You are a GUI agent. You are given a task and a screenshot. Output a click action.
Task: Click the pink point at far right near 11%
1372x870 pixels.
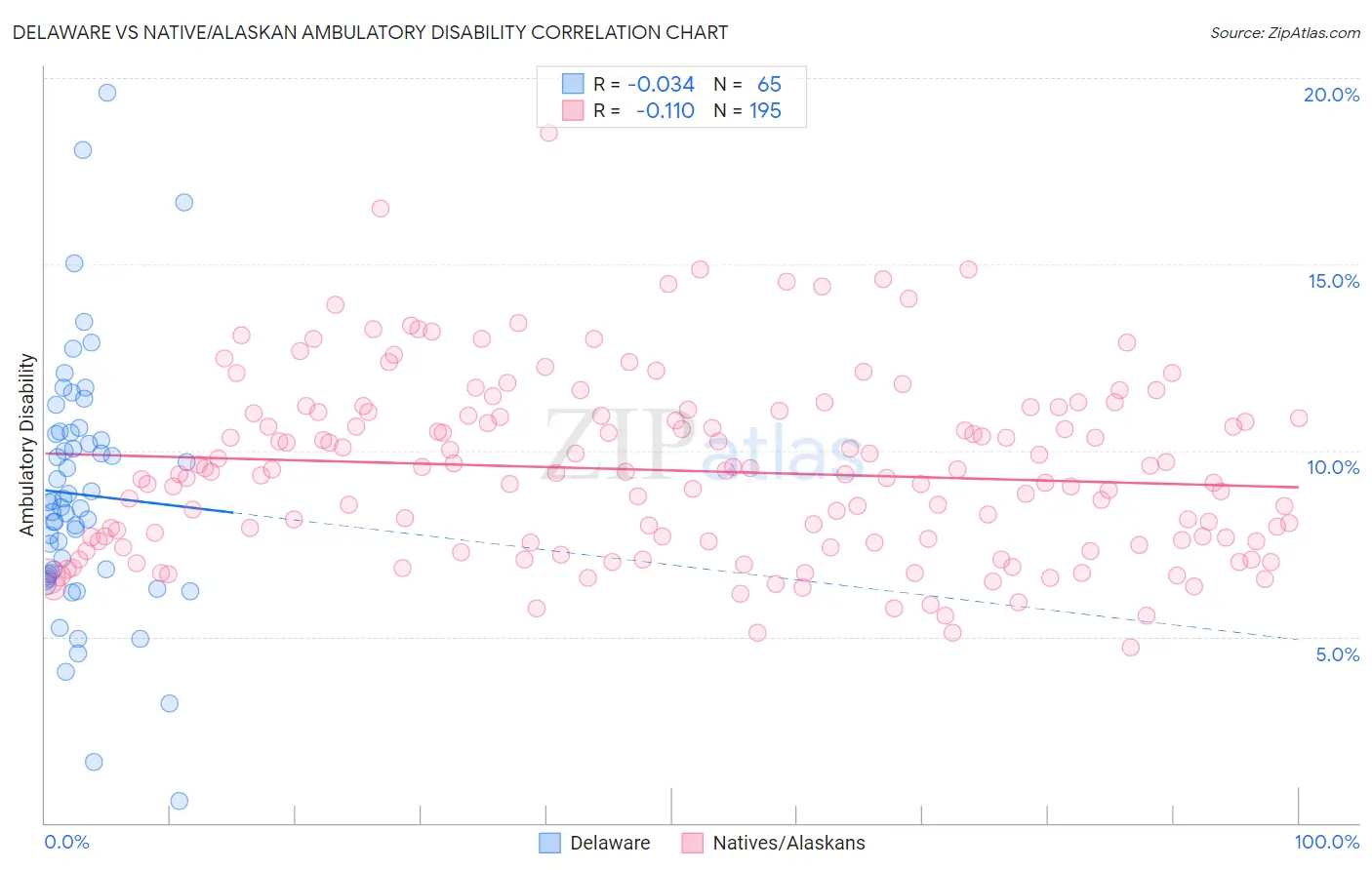(1299, 417)
